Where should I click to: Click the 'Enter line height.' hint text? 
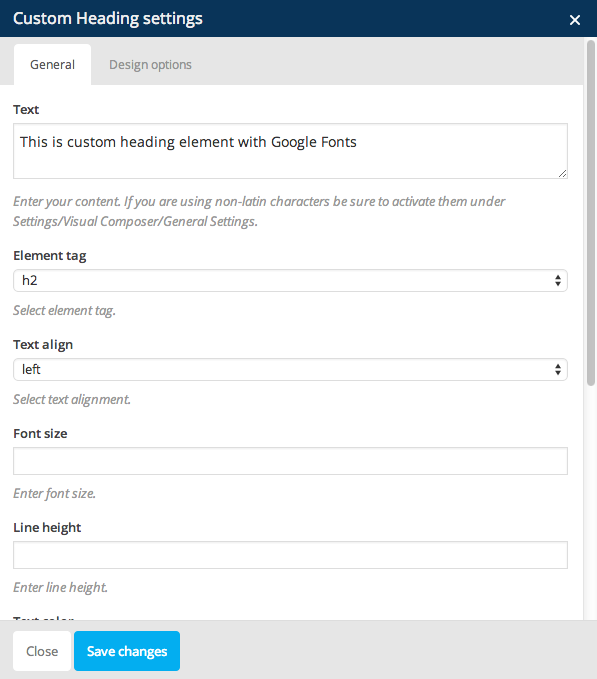pos(60,587)
